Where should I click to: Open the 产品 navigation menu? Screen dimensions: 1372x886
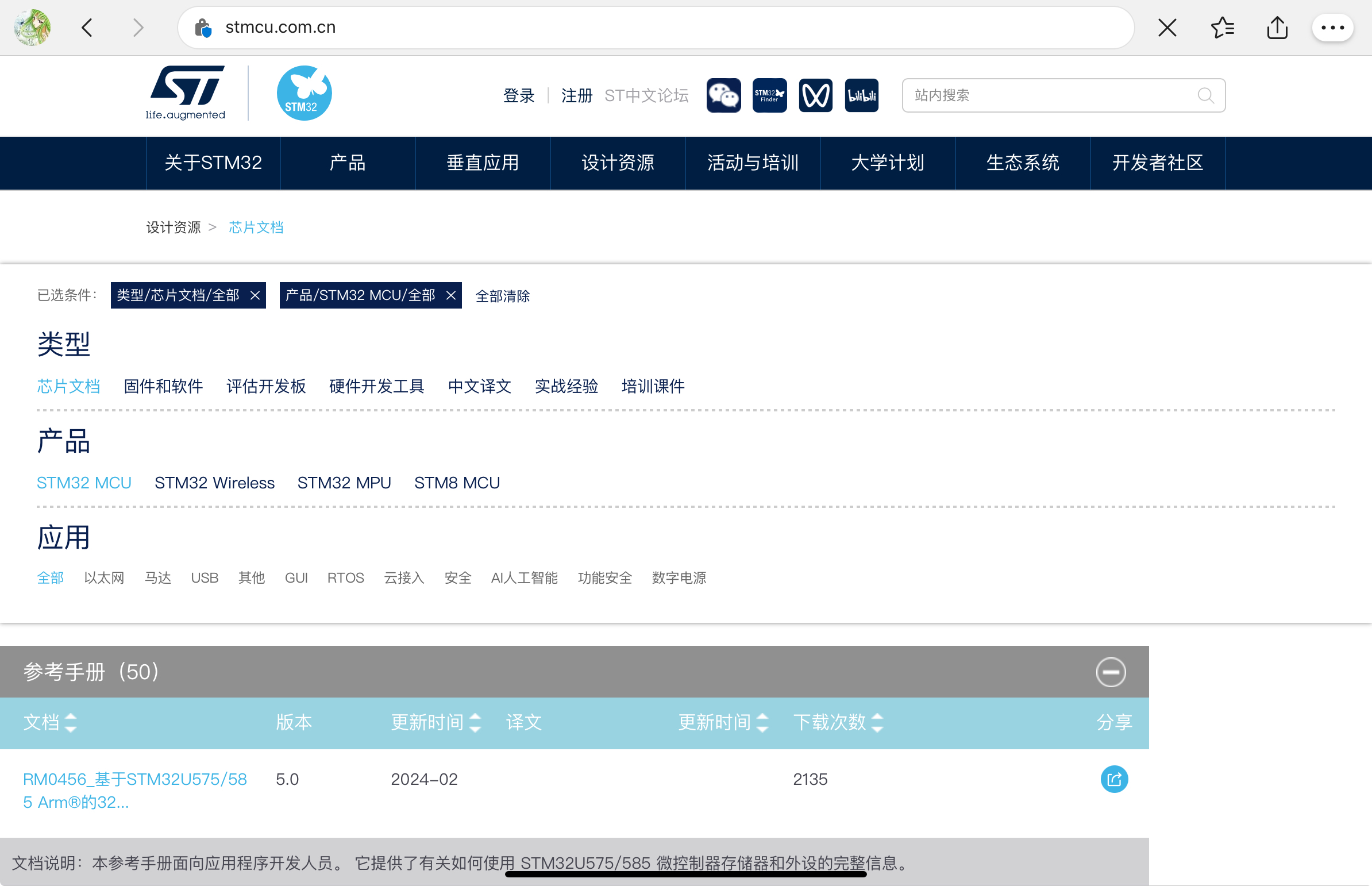click(348, 163)
